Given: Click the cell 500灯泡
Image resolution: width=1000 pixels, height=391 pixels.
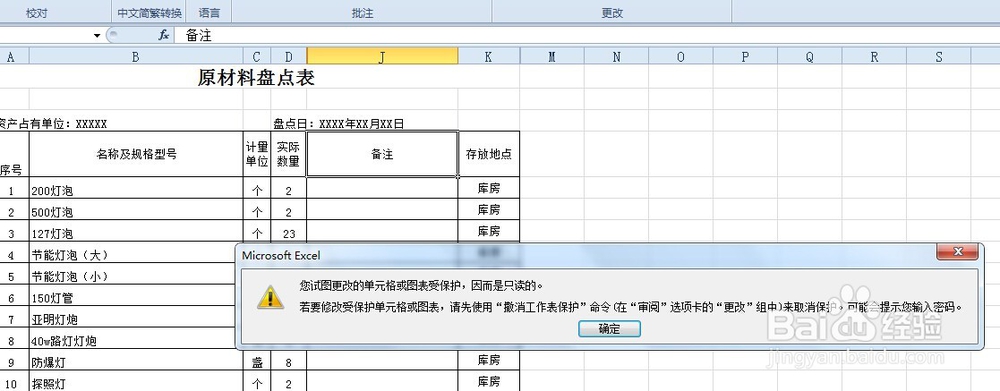Looking at the screenshot, I should pyautogui.click(x=136, y=210).
